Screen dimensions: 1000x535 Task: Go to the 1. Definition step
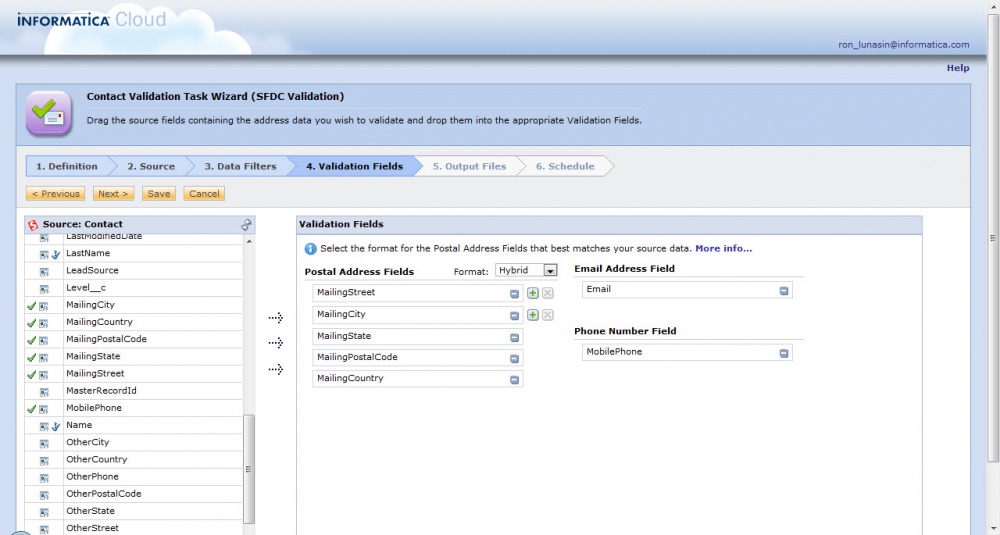pyautogui.click(x=66, y=166)
